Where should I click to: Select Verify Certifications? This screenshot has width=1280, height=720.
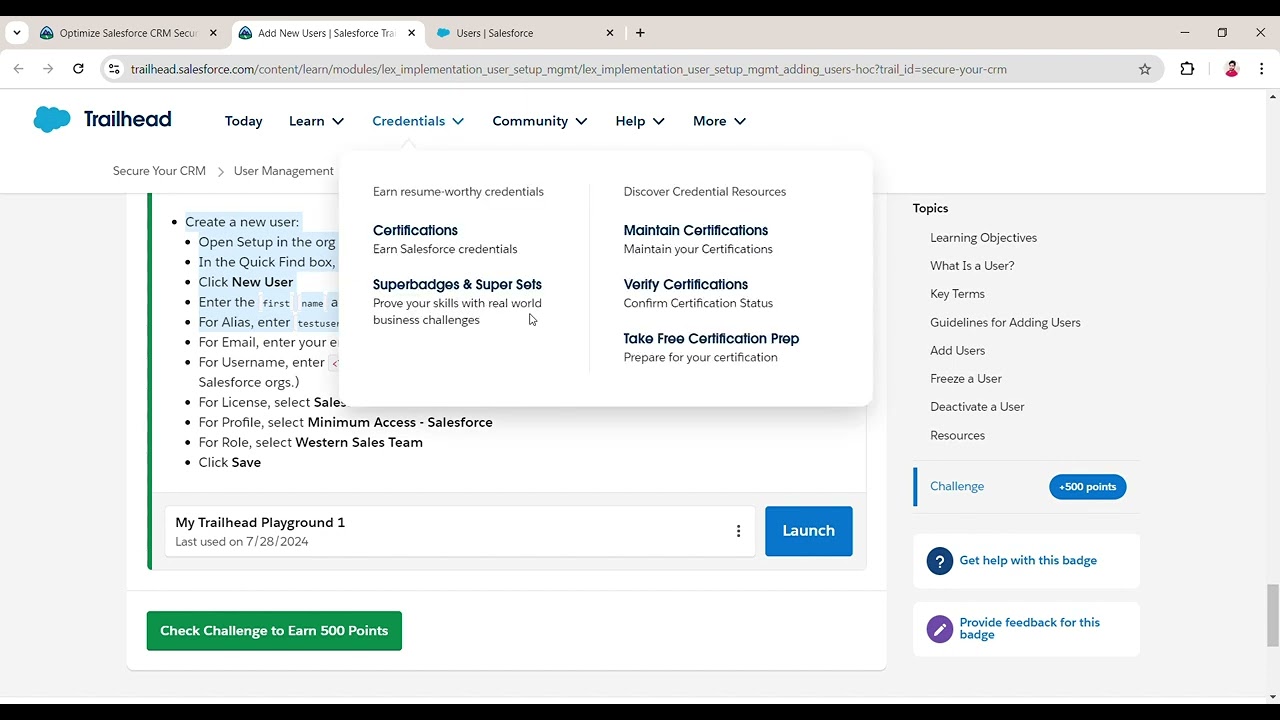coord(685,284)
